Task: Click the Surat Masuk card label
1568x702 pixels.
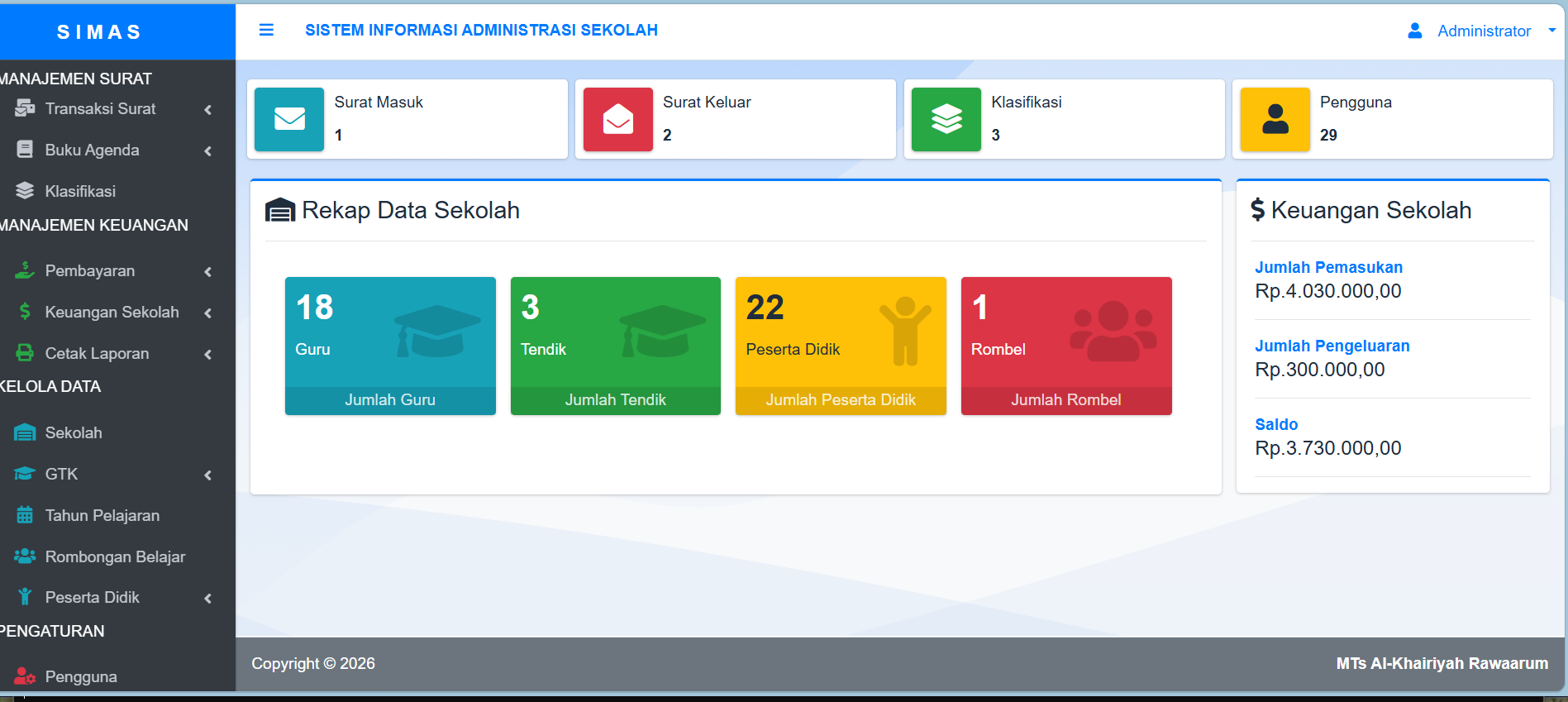Action: 379,102
